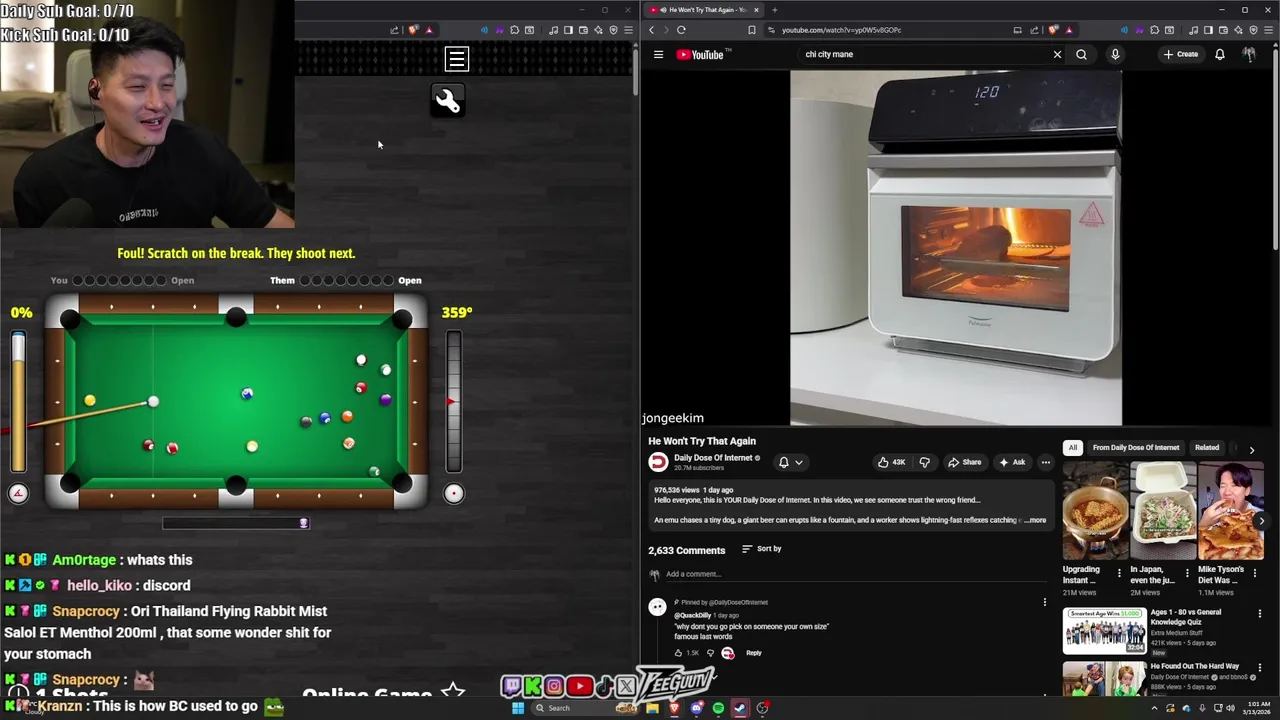Start voice search with microphone
The image size is (1280, 720).
[1115, 54]
